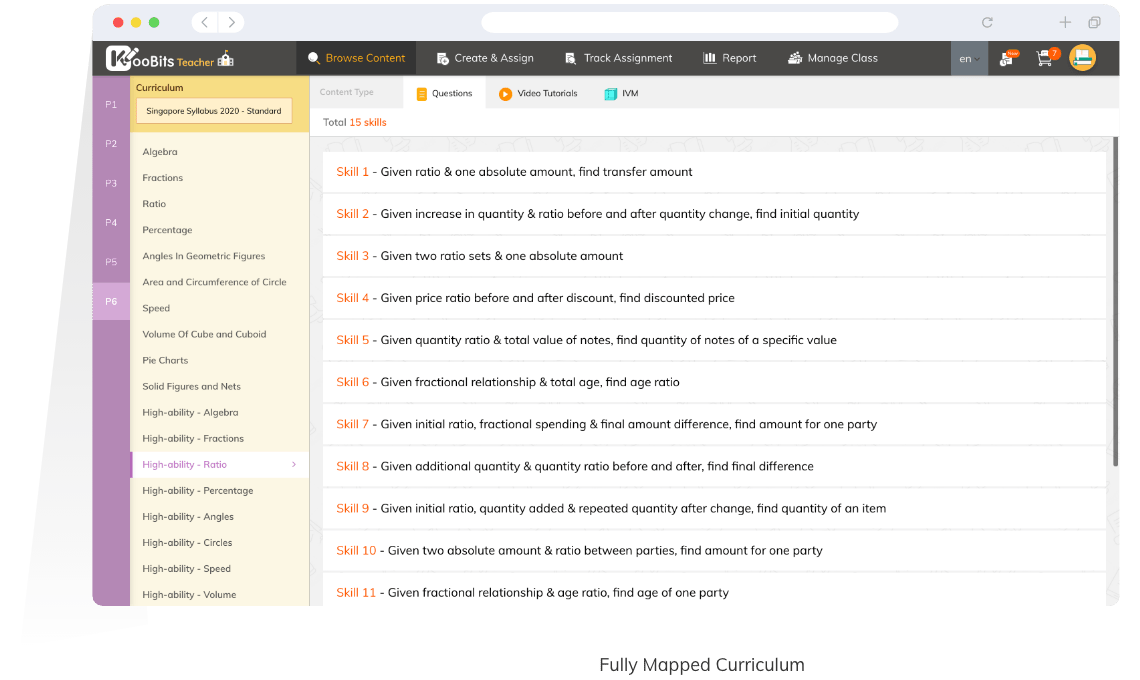The width and height of the screenshot is (1140, 680).
Task: Select grade level P4
Action: tap(111, 223)
